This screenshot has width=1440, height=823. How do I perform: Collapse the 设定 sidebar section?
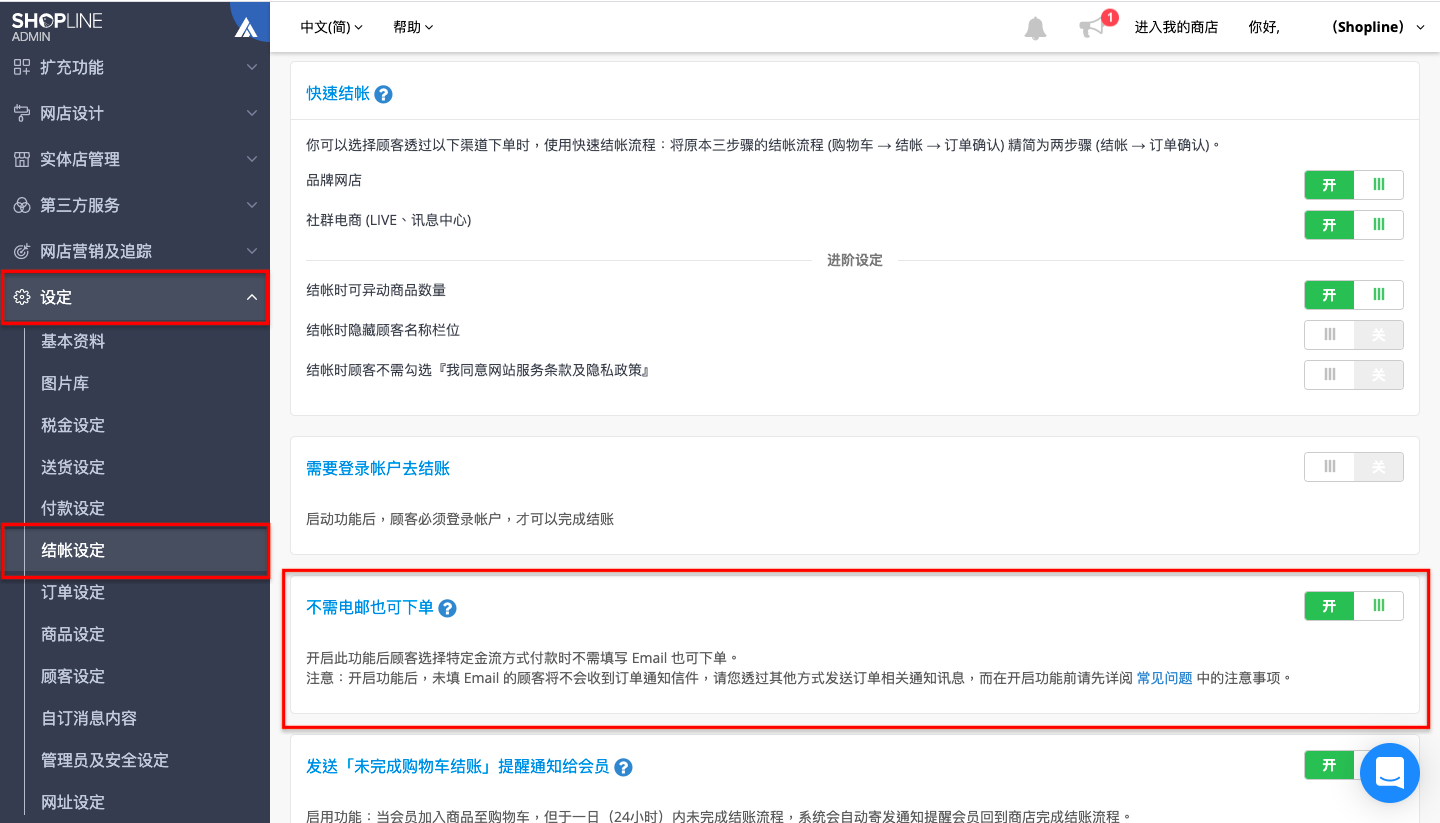tap(135, 297)
